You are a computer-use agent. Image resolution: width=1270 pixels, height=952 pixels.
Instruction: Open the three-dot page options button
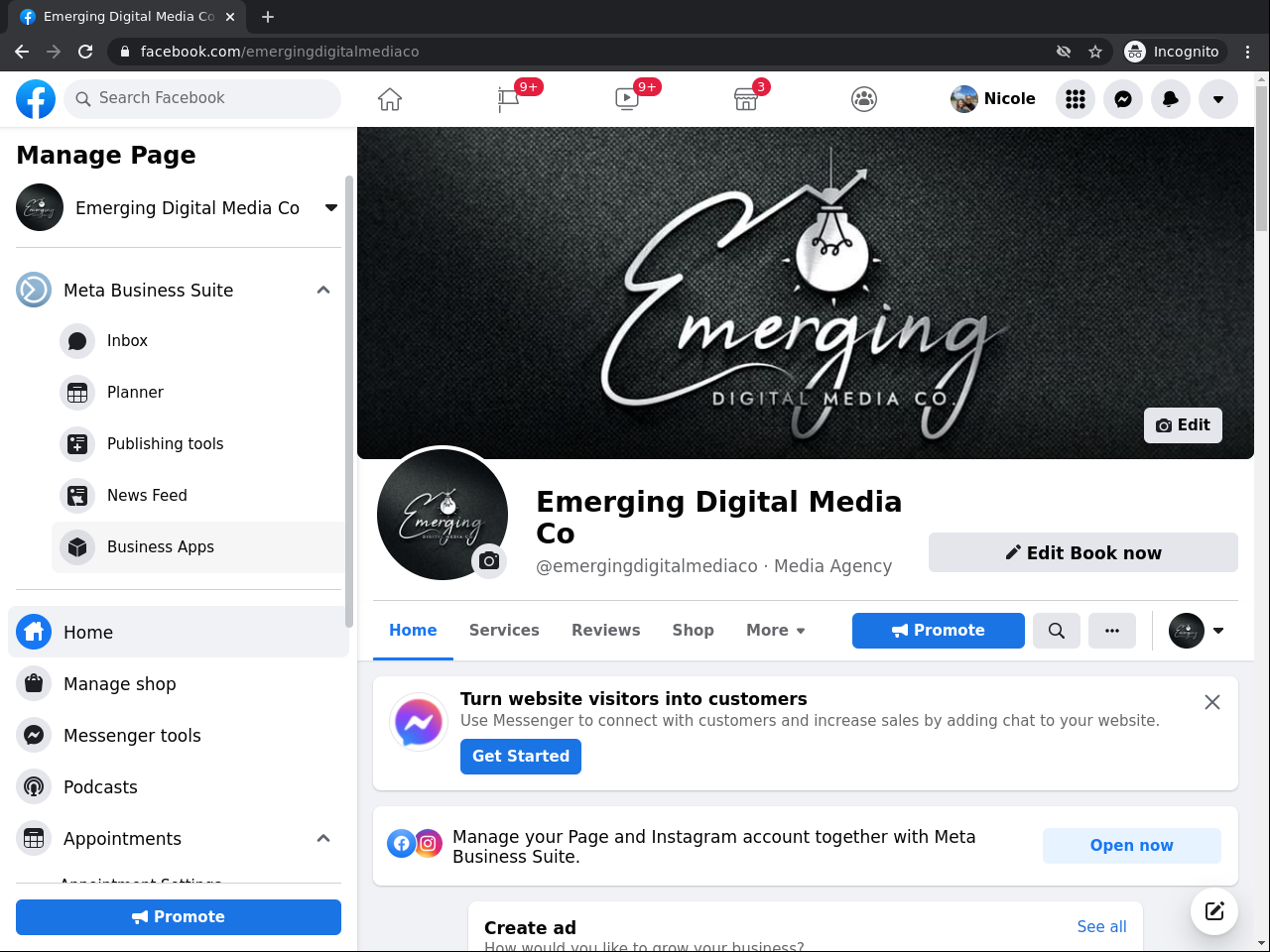pyautogui.click(x=1112, y=631)
